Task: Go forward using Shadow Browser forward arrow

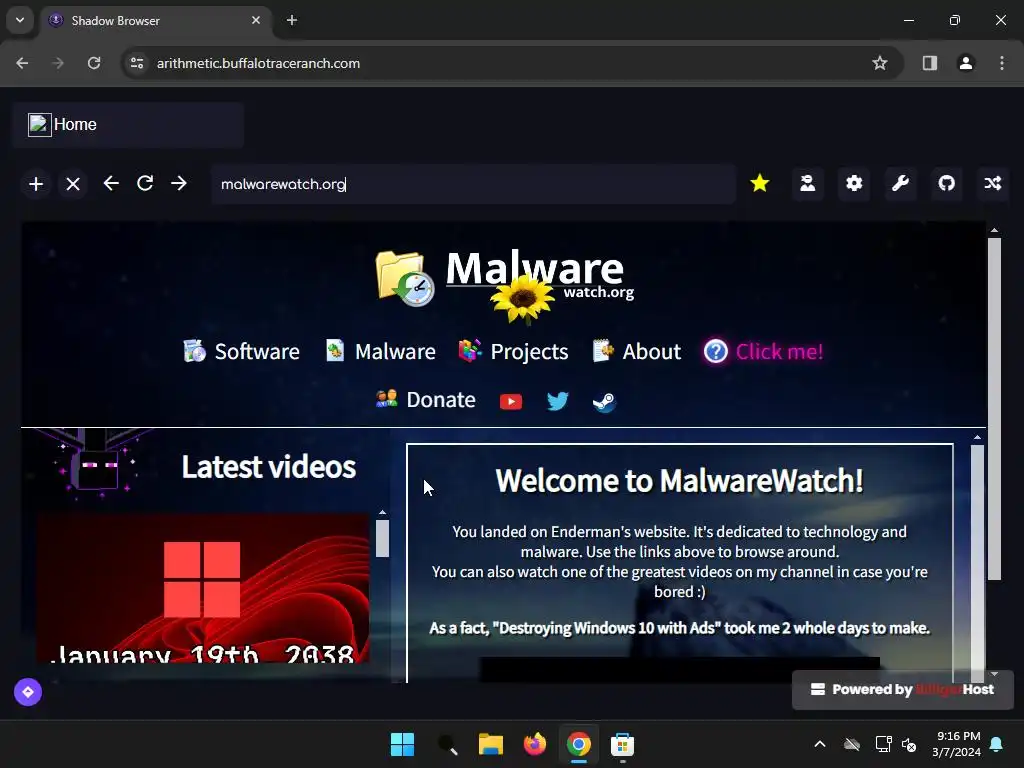Action: [x=179, y=184]
